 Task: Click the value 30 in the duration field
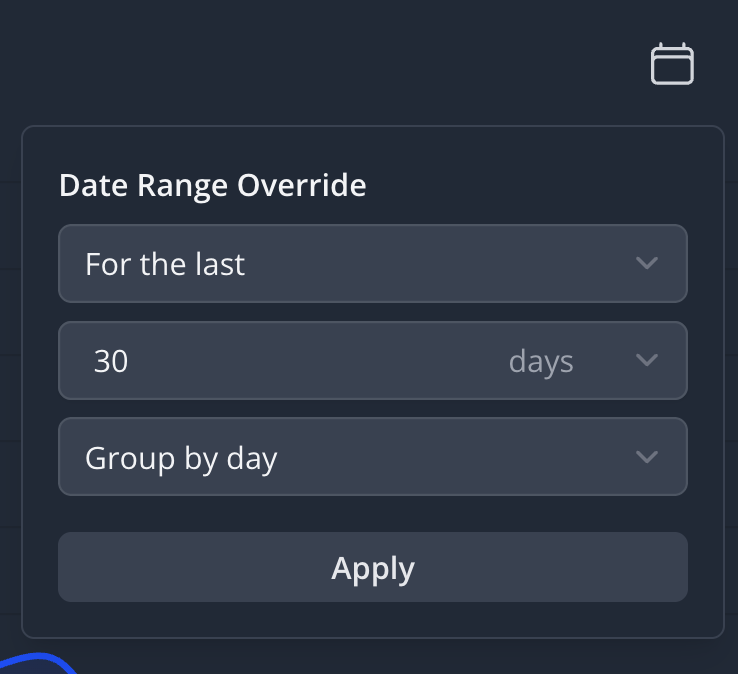click(111, 360)
